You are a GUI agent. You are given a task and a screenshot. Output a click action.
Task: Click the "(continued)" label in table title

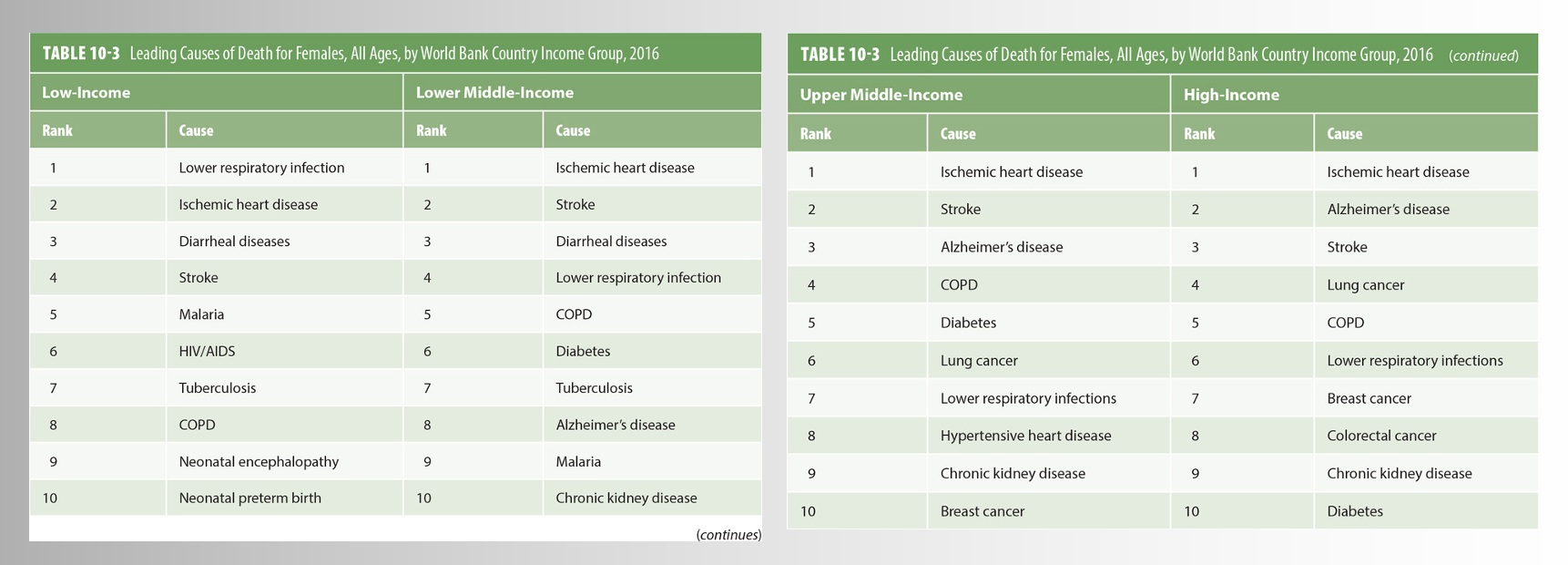click(x=1483, y=56)
